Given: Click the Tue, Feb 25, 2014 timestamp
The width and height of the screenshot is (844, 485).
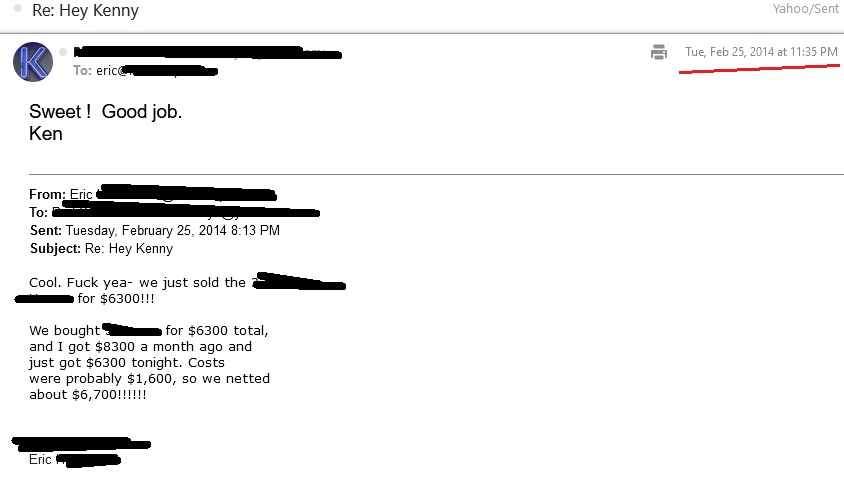Looking at the screenshot, I should (761, 52).
